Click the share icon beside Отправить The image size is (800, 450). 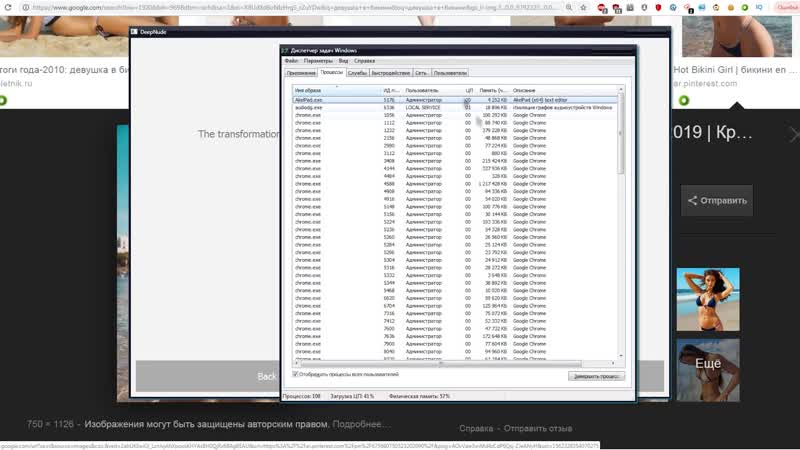click(691, 200)
